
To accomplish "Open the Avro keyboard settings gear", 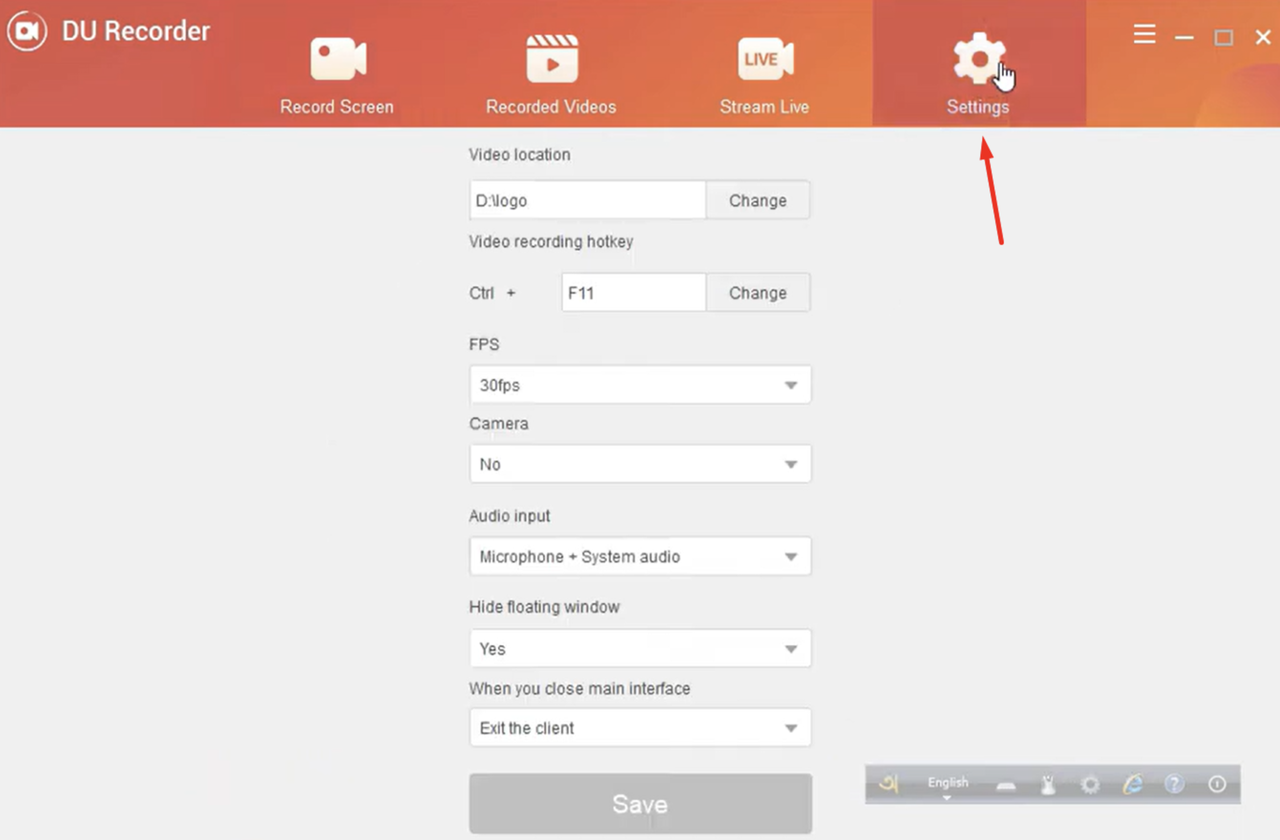I will pos(1090,784).
